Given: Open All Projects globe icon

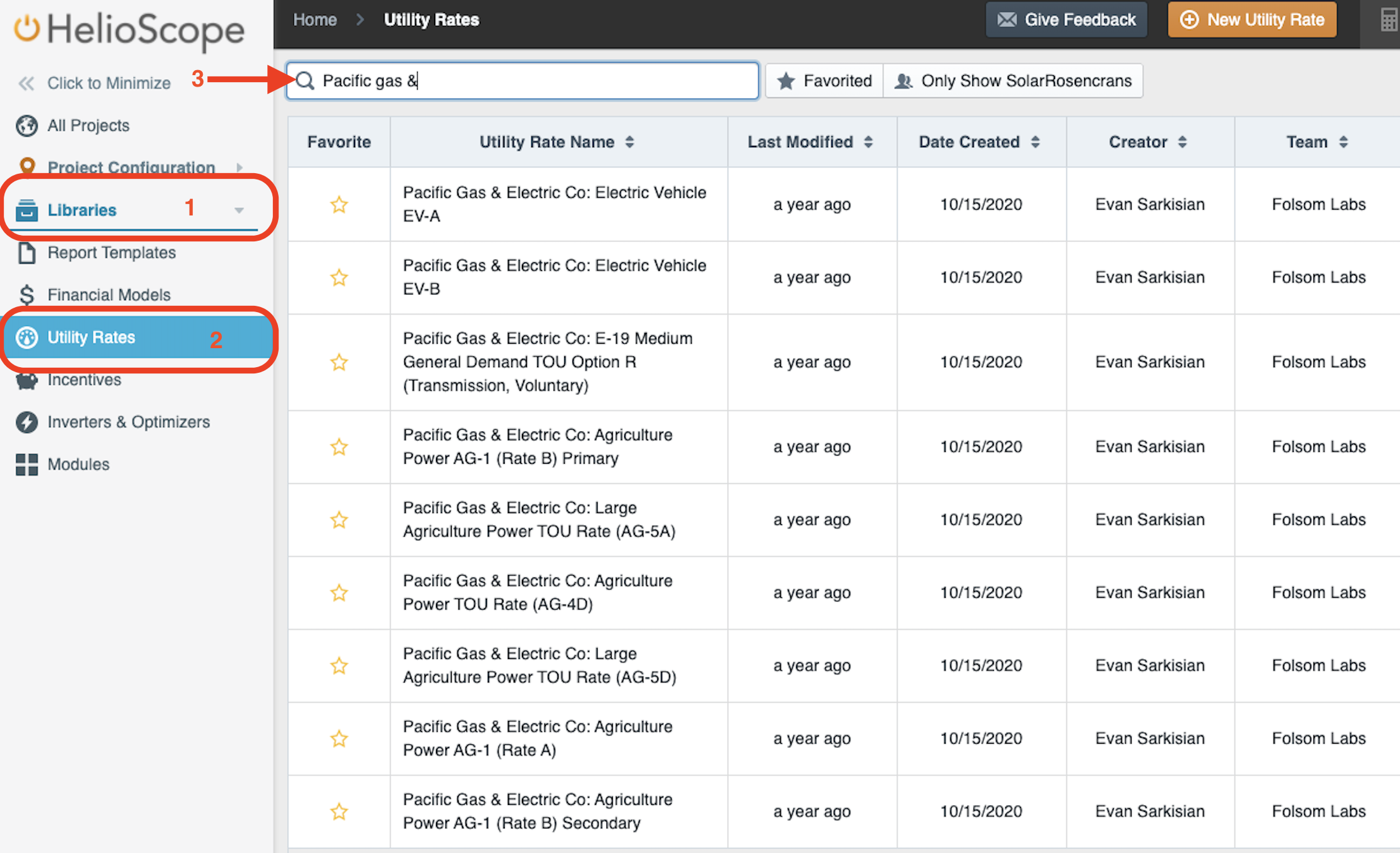Looking at the screenshot, I should point(27,126).
